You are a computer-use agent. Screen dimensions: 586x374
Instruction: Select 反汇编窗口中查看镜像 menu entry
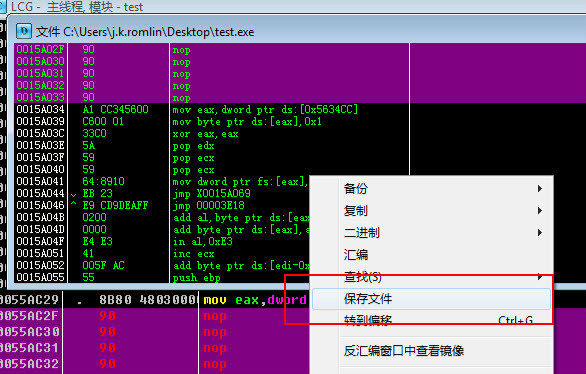[x=404, y=350]
